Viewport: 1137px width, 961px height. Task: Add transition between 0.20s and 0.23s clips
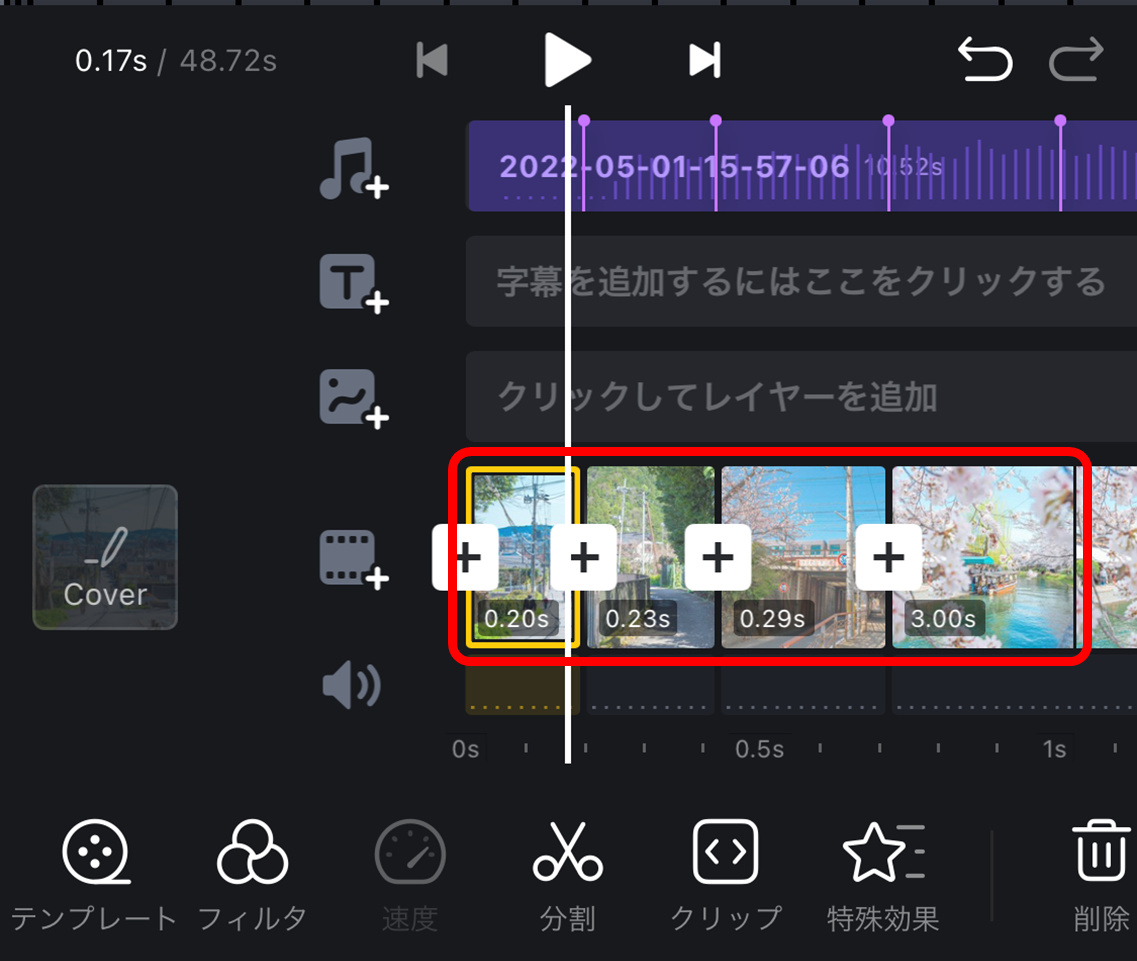(x=584, y=557)
